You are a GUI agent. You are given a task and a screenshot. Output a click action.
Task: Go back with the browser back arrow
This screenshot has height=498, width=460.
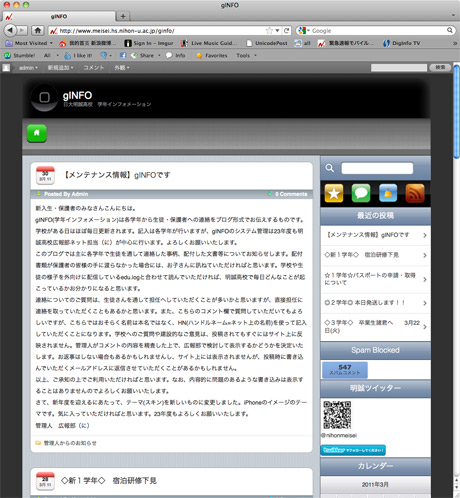tap(10, 30)
